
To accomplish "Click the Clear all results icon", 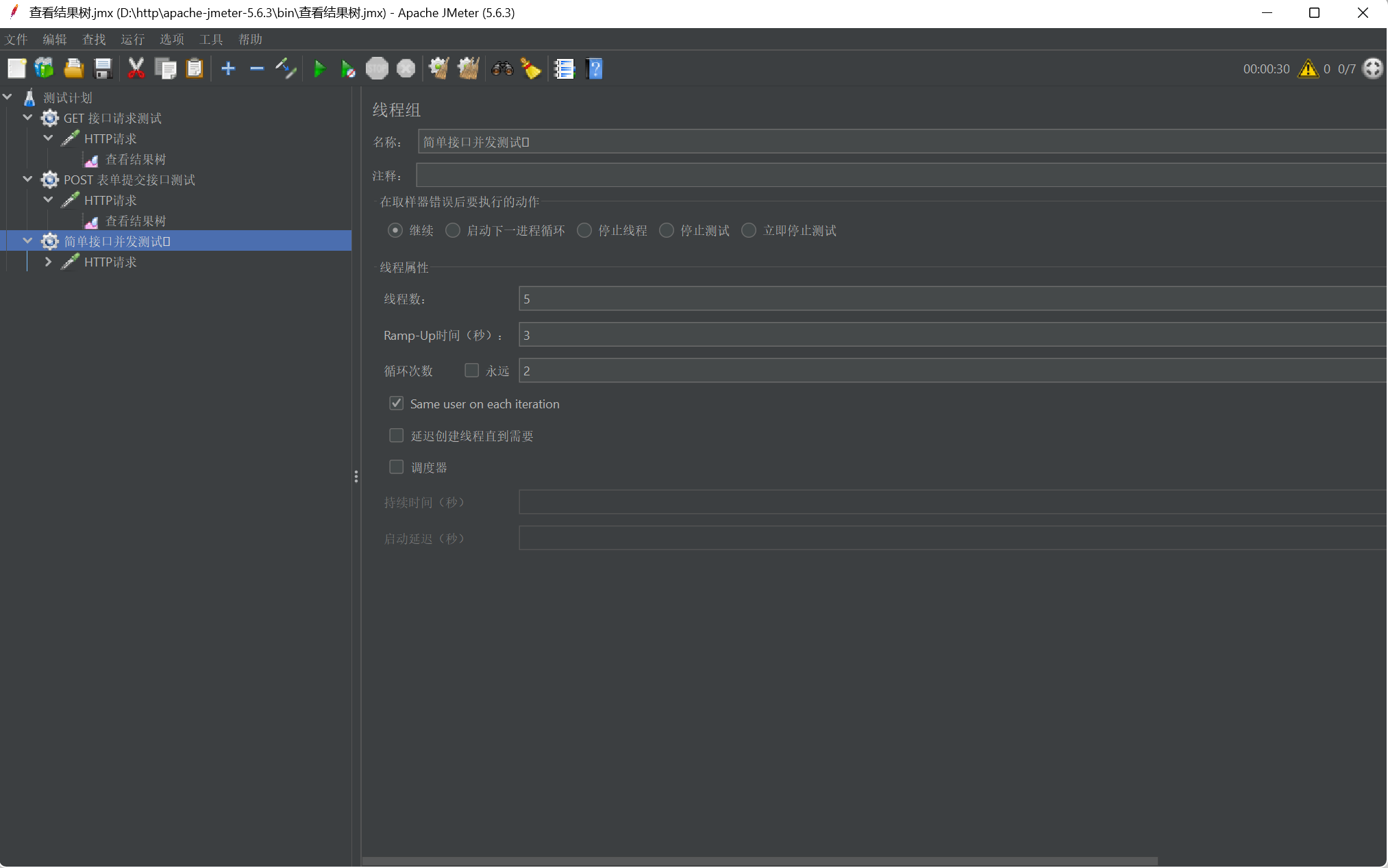I will click(x=469, y=69).
